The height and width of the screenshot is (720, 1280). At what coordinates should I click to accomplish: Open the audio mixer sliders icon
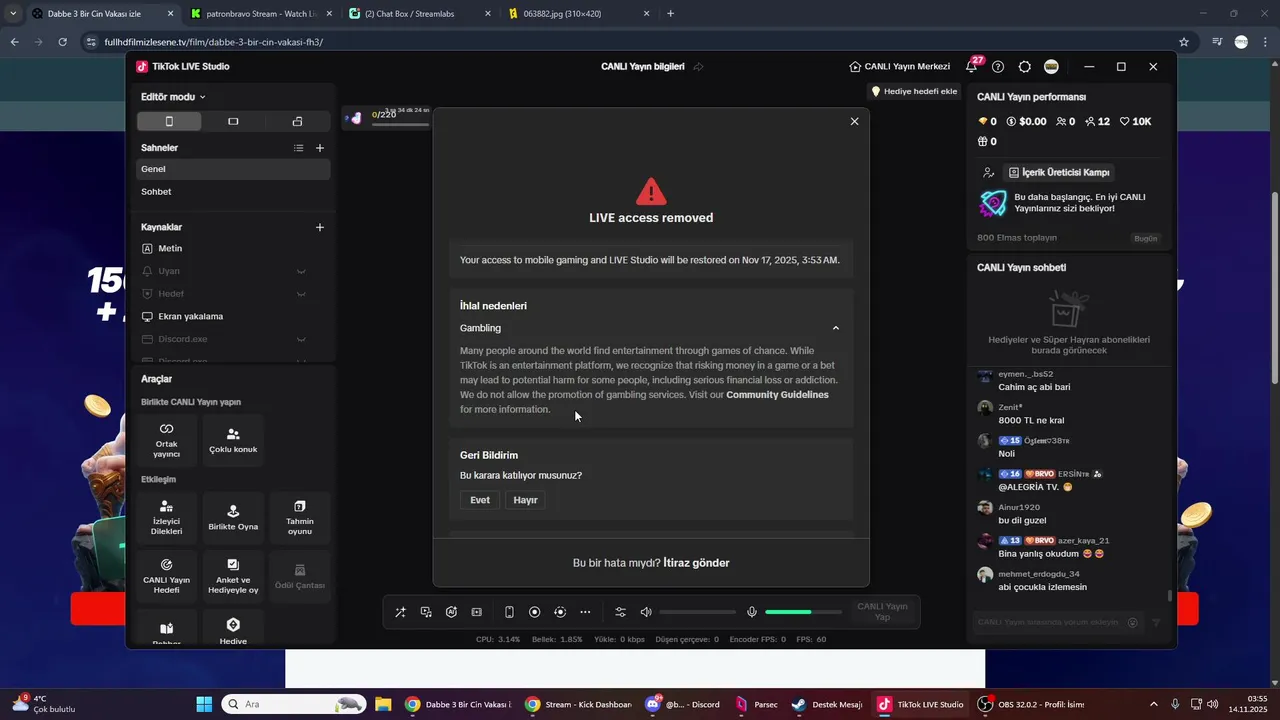[x=620, y=612]
